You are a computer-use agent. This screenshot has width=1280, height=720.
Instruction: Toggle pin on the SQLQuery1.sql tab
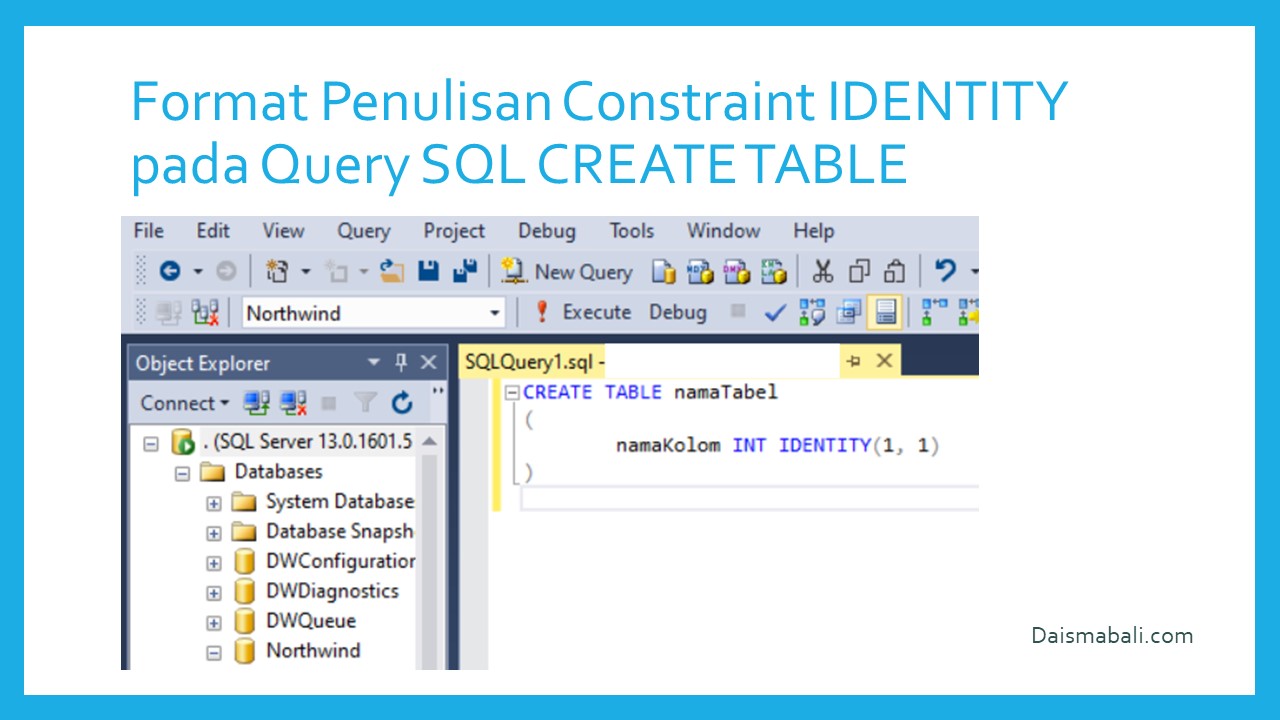[x=853, y=362]
